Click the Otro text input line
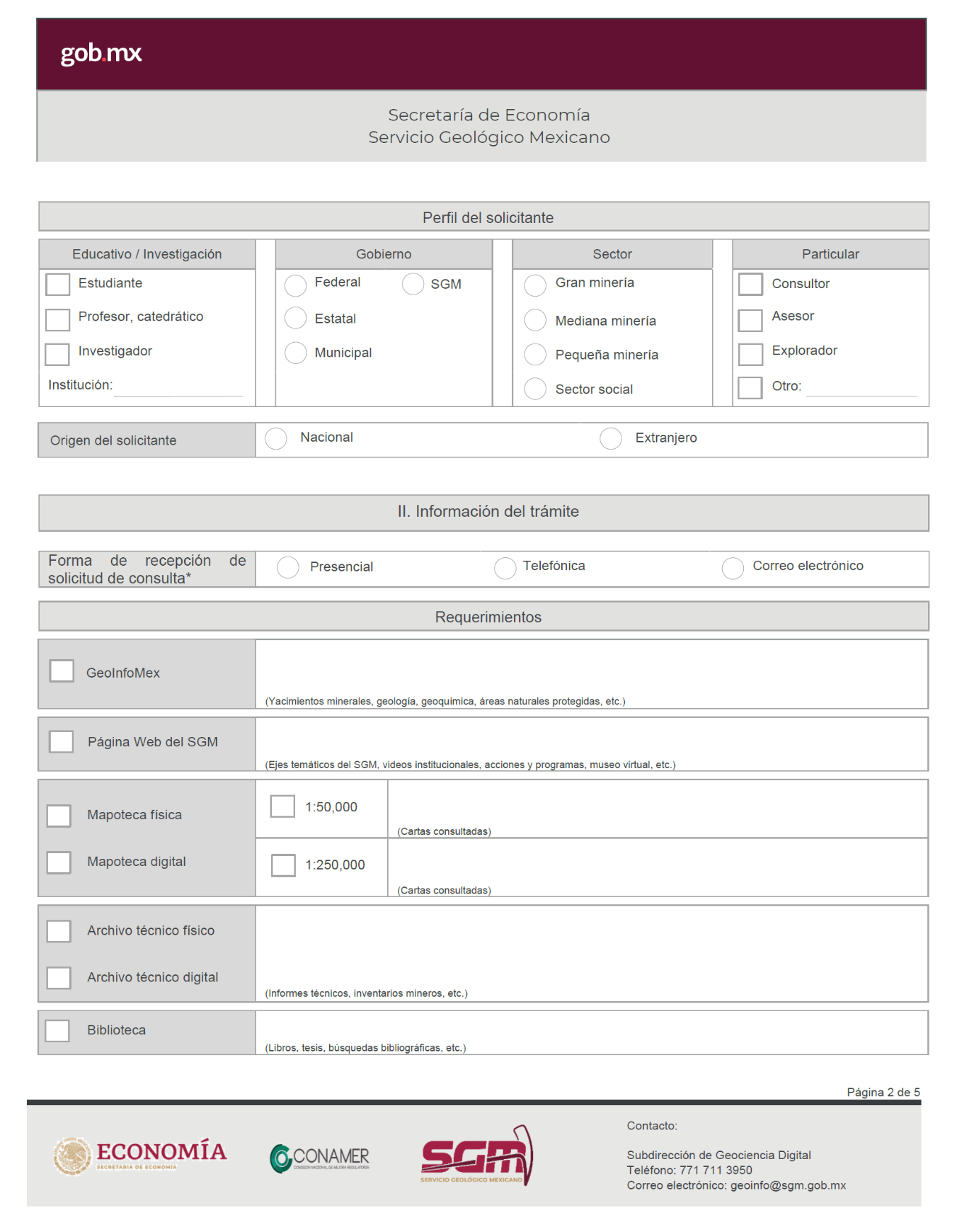The width and height of the screenshot is (957, 1232). pyautogui.click(x=861, y=387)
